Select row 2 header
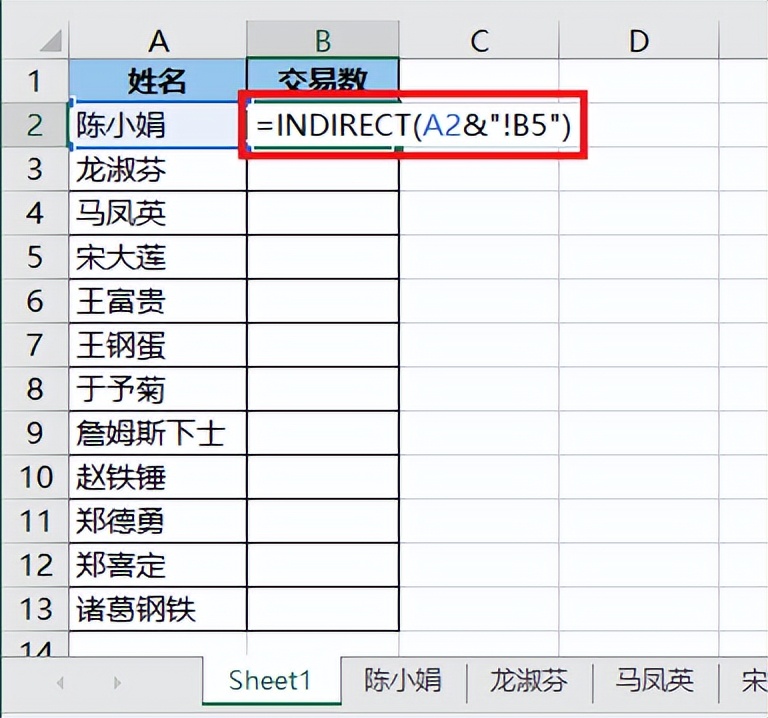 [x=34, y=125]
